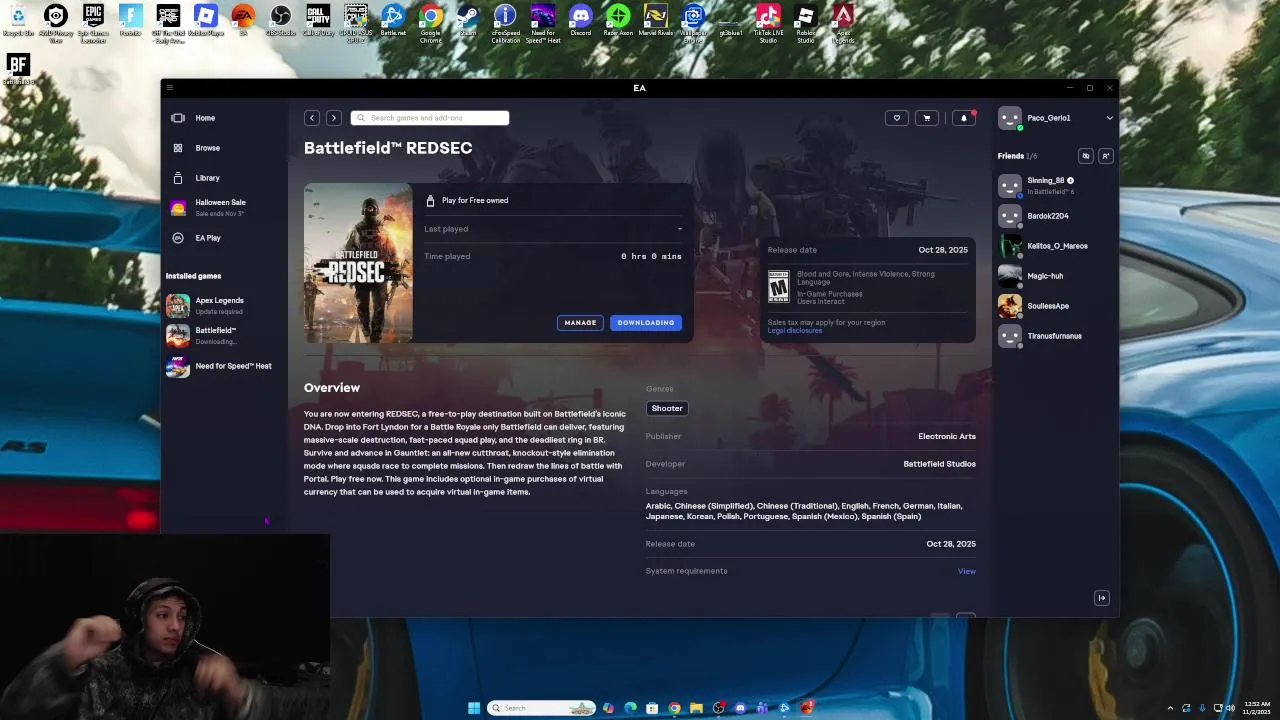
Task: Focus the Search games and add-ons field
Action: pyautogui.click(x=430, y=118)
